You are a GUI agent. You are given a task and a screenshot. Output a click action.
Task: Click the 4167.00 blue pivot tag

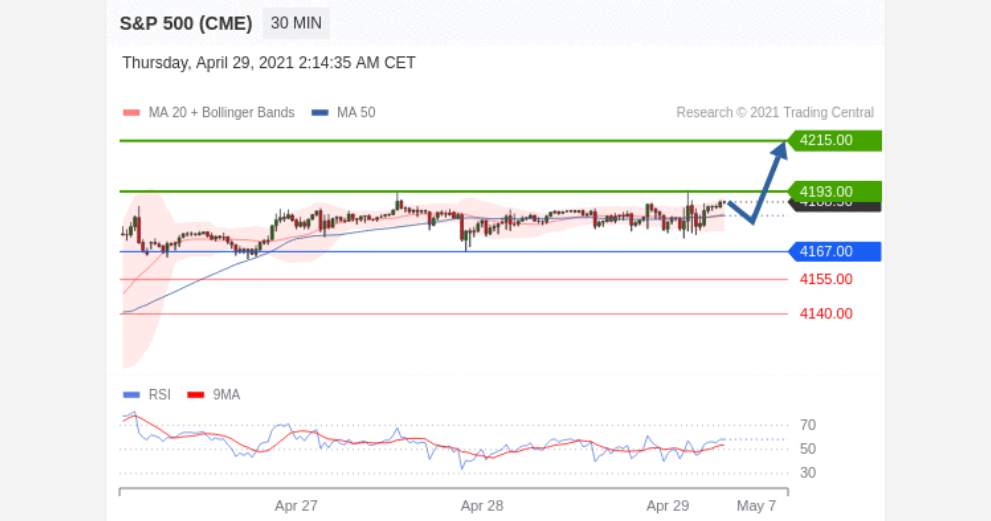(834, 252)
